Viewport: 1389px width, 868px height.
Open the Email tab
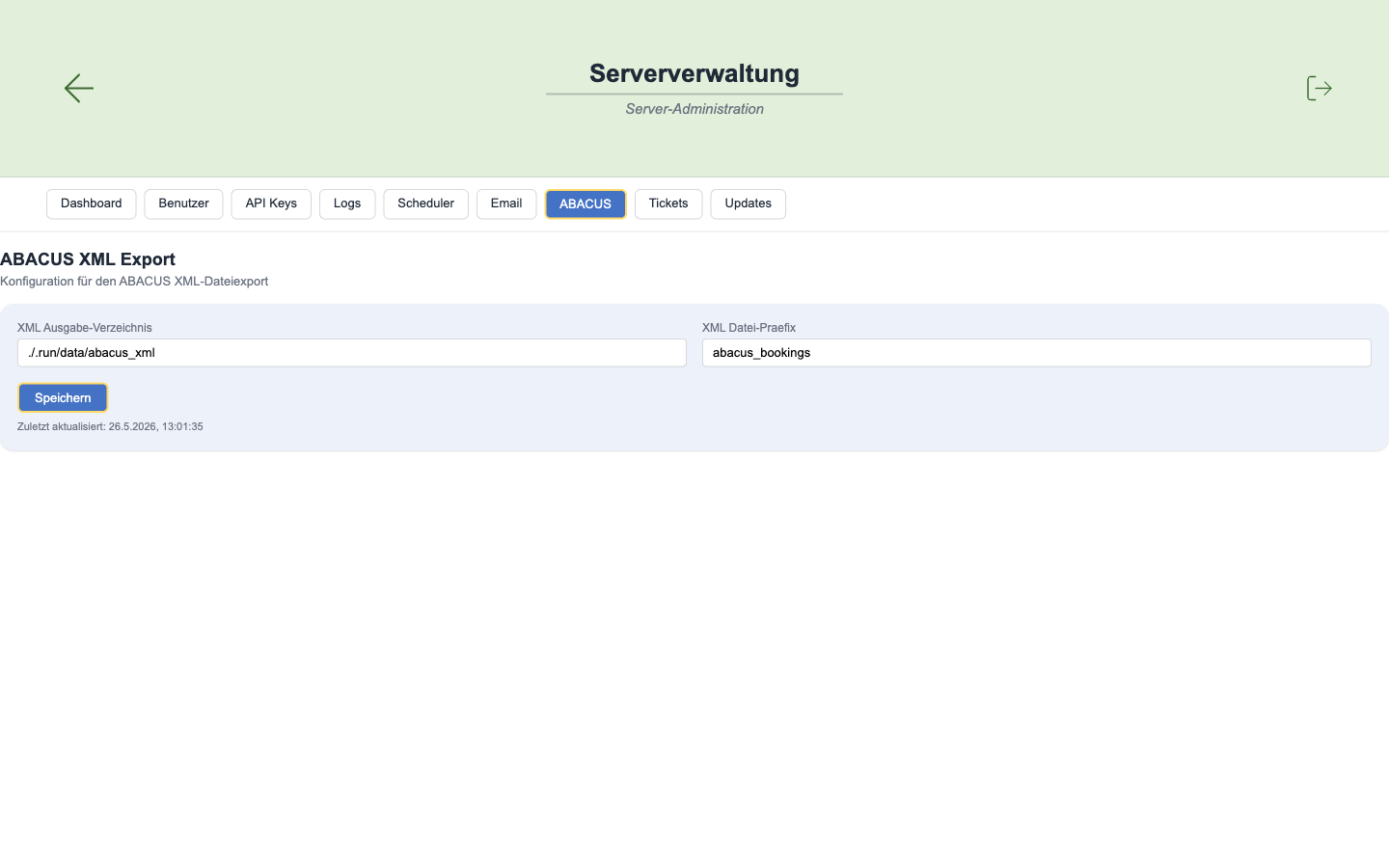506,203
